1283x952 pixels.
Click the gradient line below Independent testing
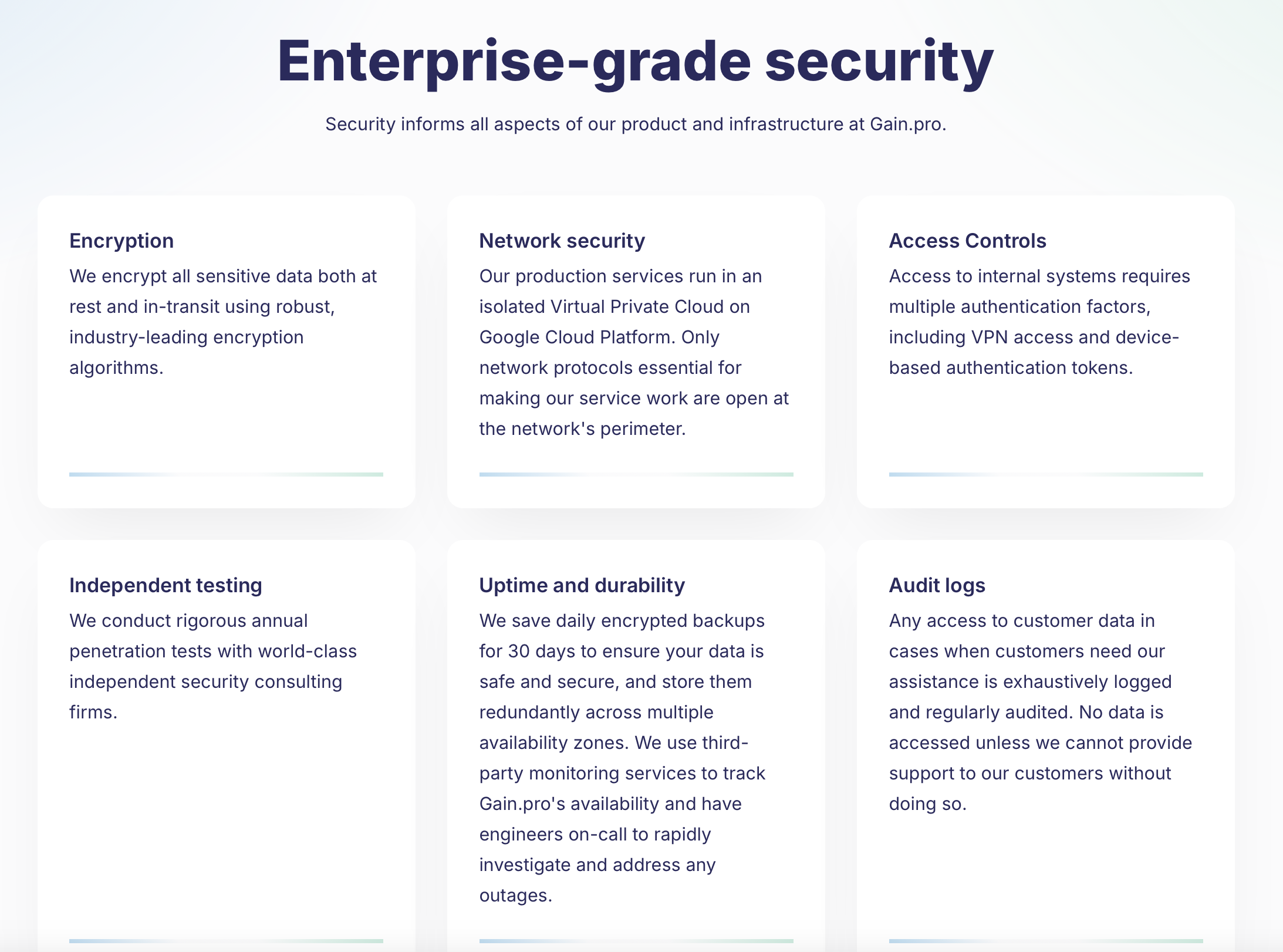226,941
